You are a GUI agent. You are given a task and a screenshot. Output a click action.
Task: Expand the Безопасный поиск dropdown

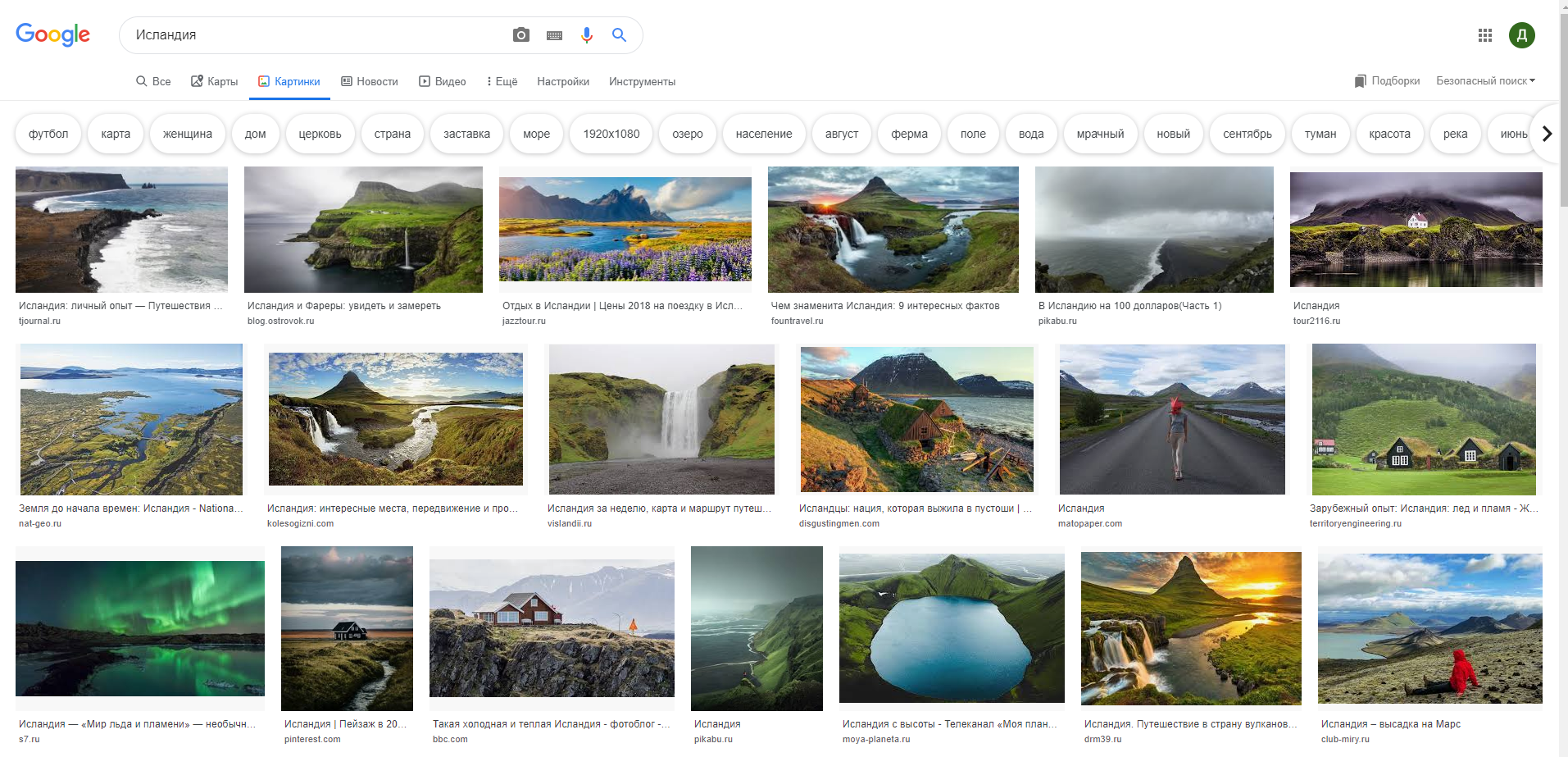click(1485, 80)
